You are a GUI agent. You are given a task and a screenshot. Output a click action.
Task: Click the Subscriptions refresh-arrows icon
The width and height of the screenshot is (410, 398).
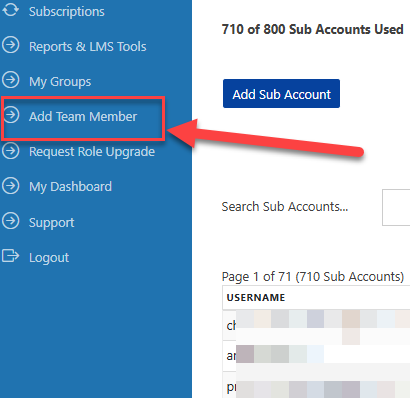[10, 9]
